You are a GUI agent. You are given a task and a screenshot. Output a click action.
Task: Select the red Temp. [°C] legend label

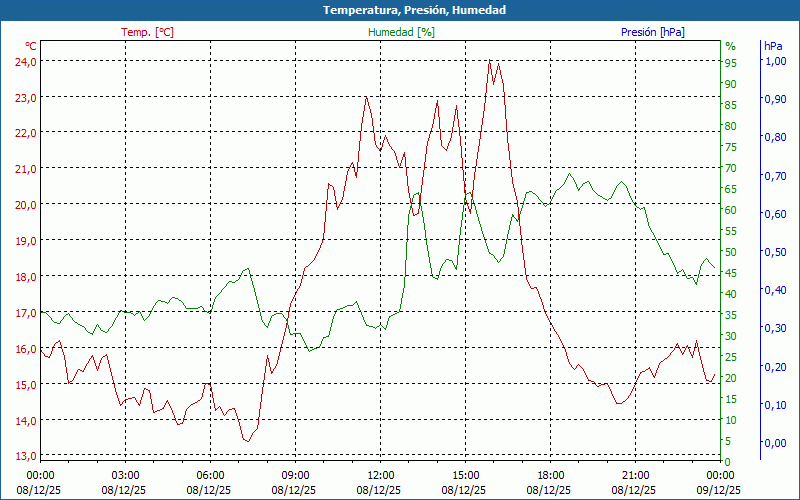[x=147, y=32]
